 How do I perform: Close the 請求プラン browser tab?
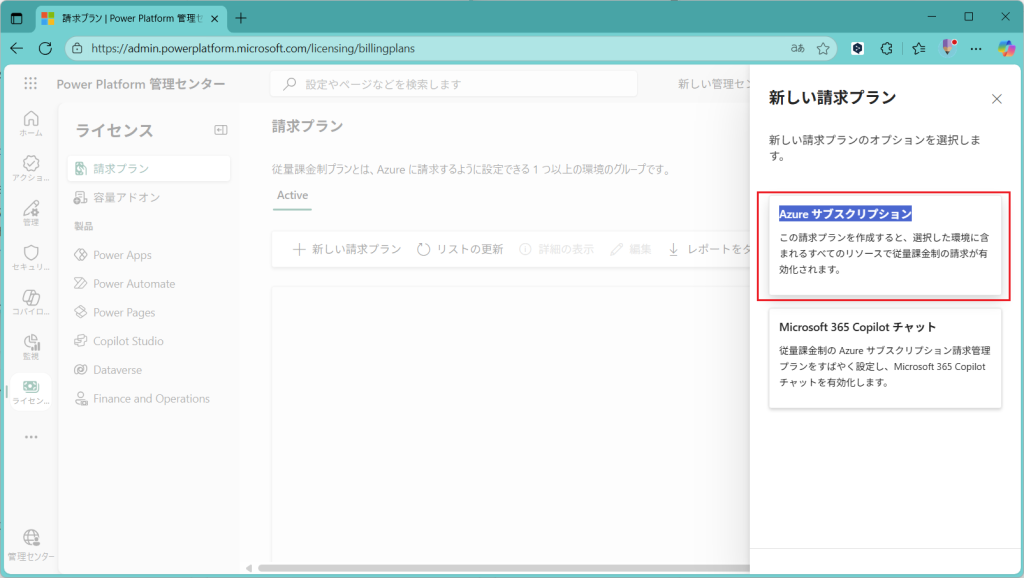[x=214, y=19]
